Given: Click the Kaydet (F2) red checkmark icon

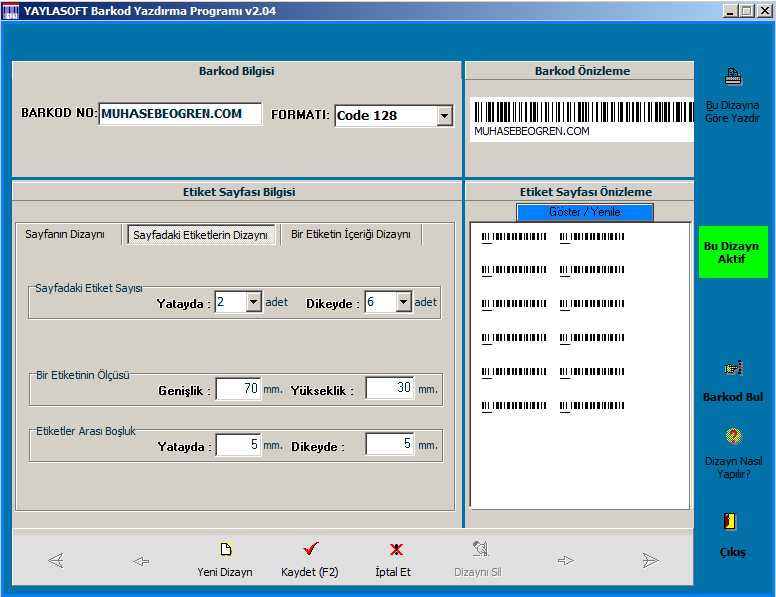Looking at the screenshot, I should click(x=311, y=548).
